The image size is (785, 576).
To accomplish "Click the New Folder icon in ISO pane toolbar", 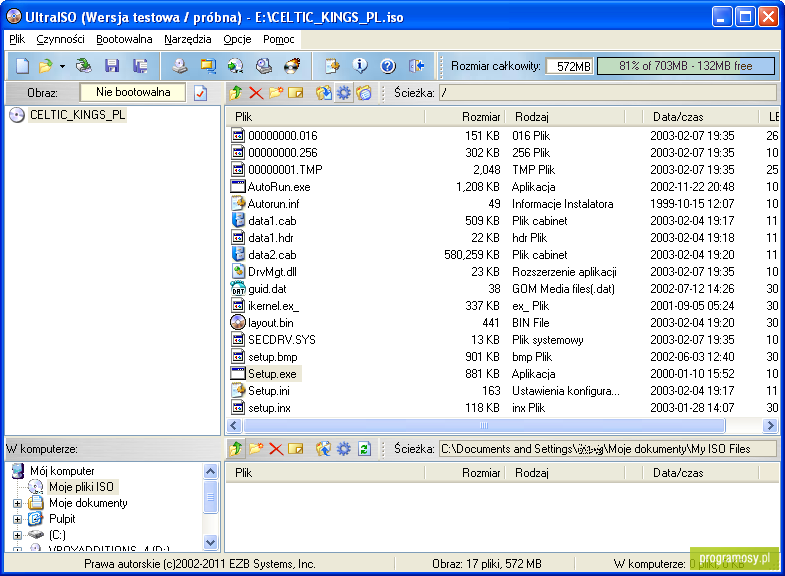I will pyautogui.click(x=276, y=93).
